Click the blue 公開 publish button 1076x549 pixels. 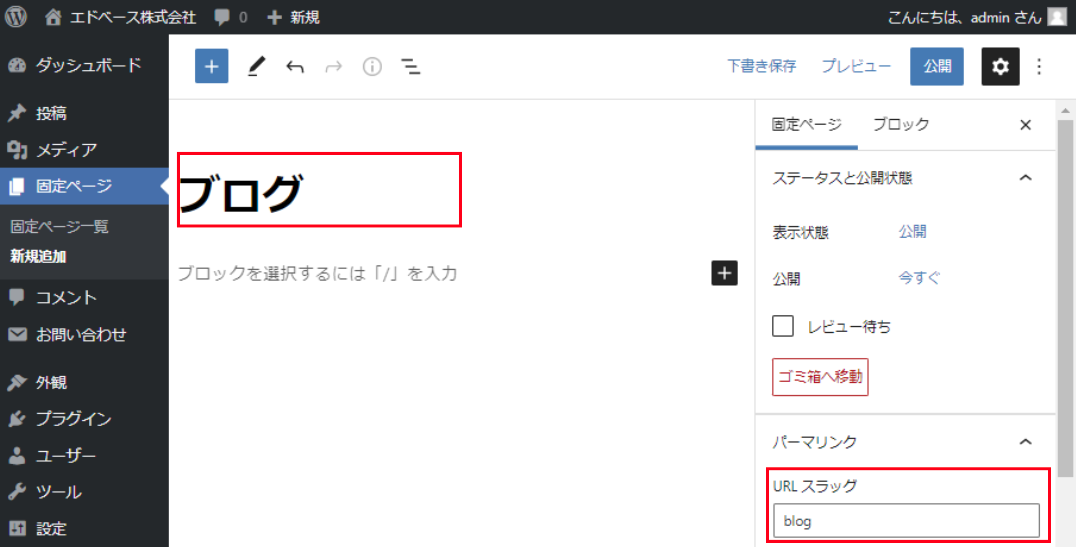coord(937,67)
